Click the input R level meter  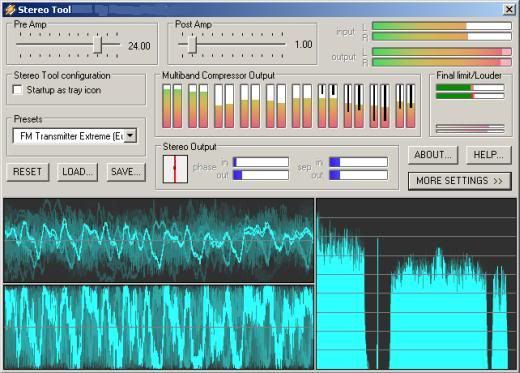[x=442, y=36]
